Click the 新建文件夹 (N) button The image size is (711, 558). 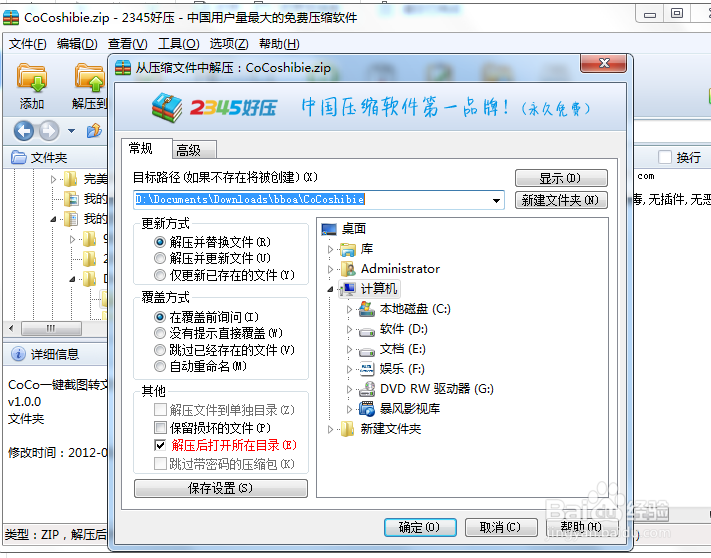[x=561, y=200]
